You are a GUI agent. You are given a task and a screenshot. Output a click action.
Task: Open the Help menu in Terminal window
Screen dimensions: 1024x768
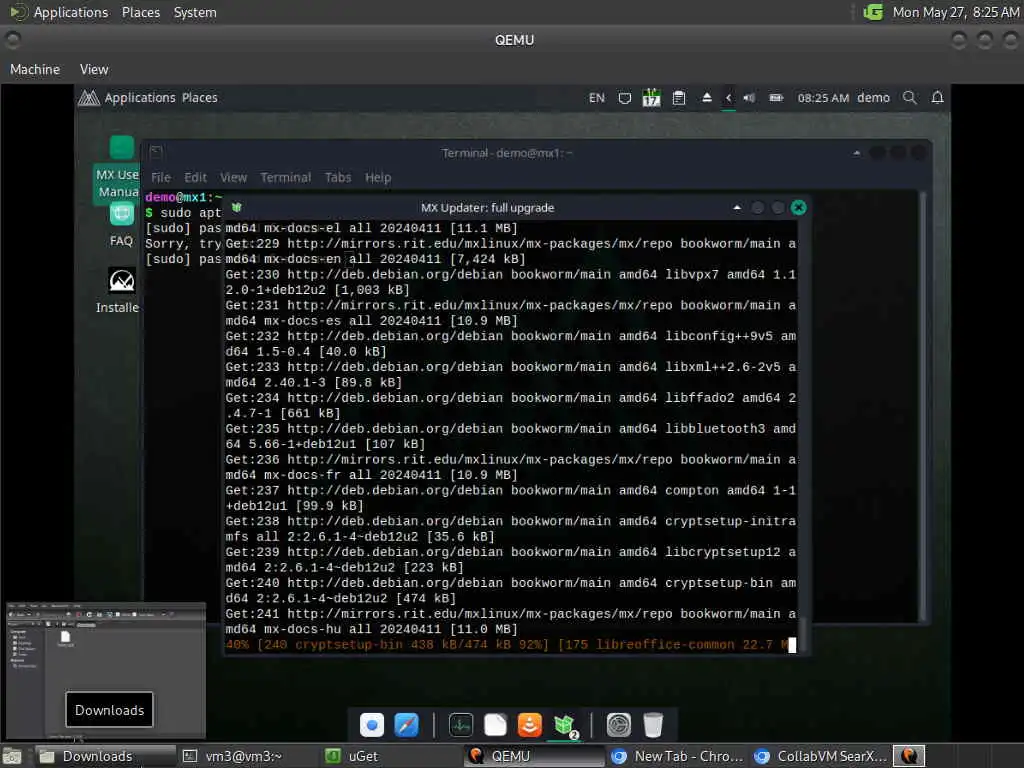click(x=377, y=178)
